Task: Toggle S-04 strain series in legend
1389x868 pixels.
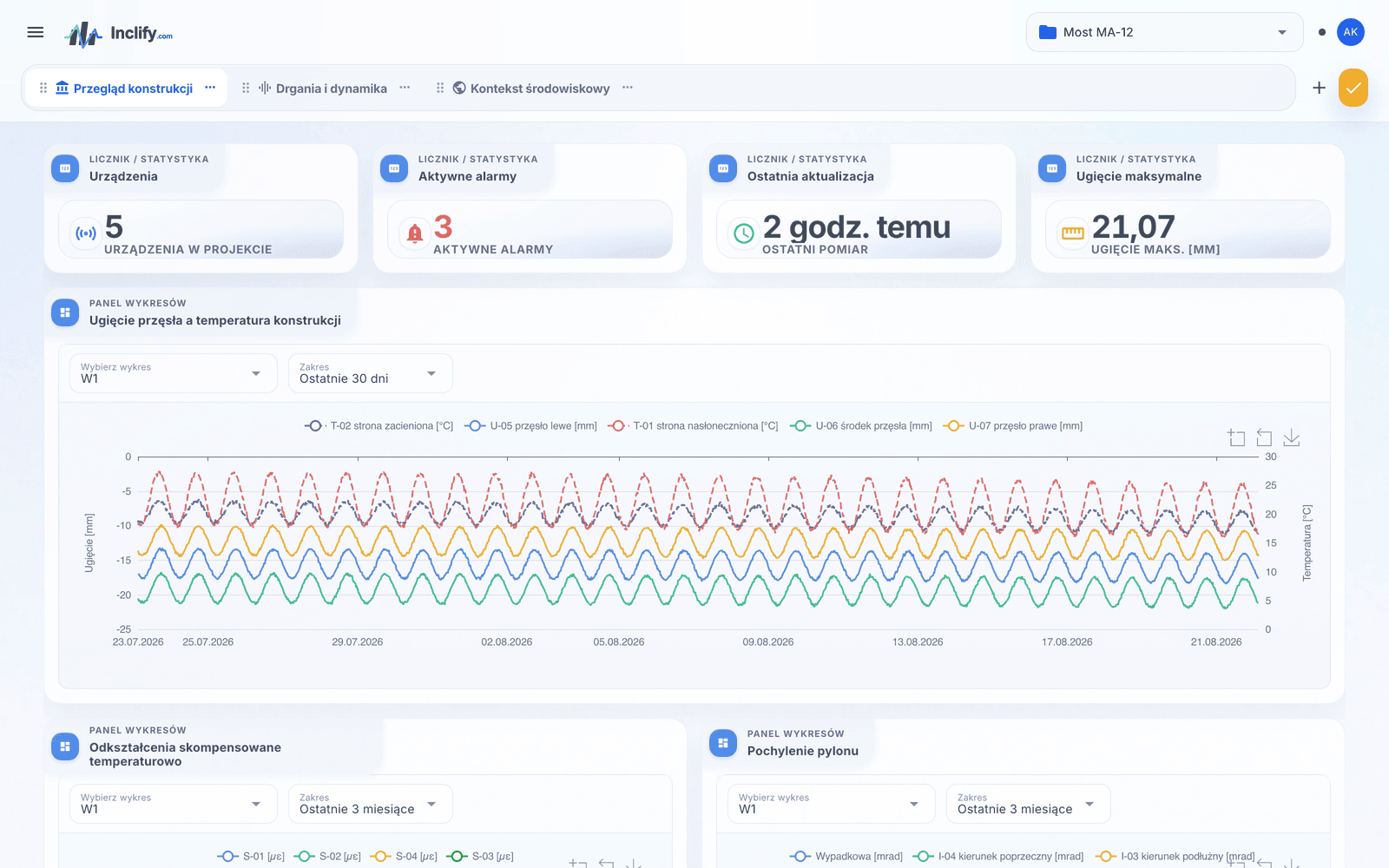Action: pos(404,857)
